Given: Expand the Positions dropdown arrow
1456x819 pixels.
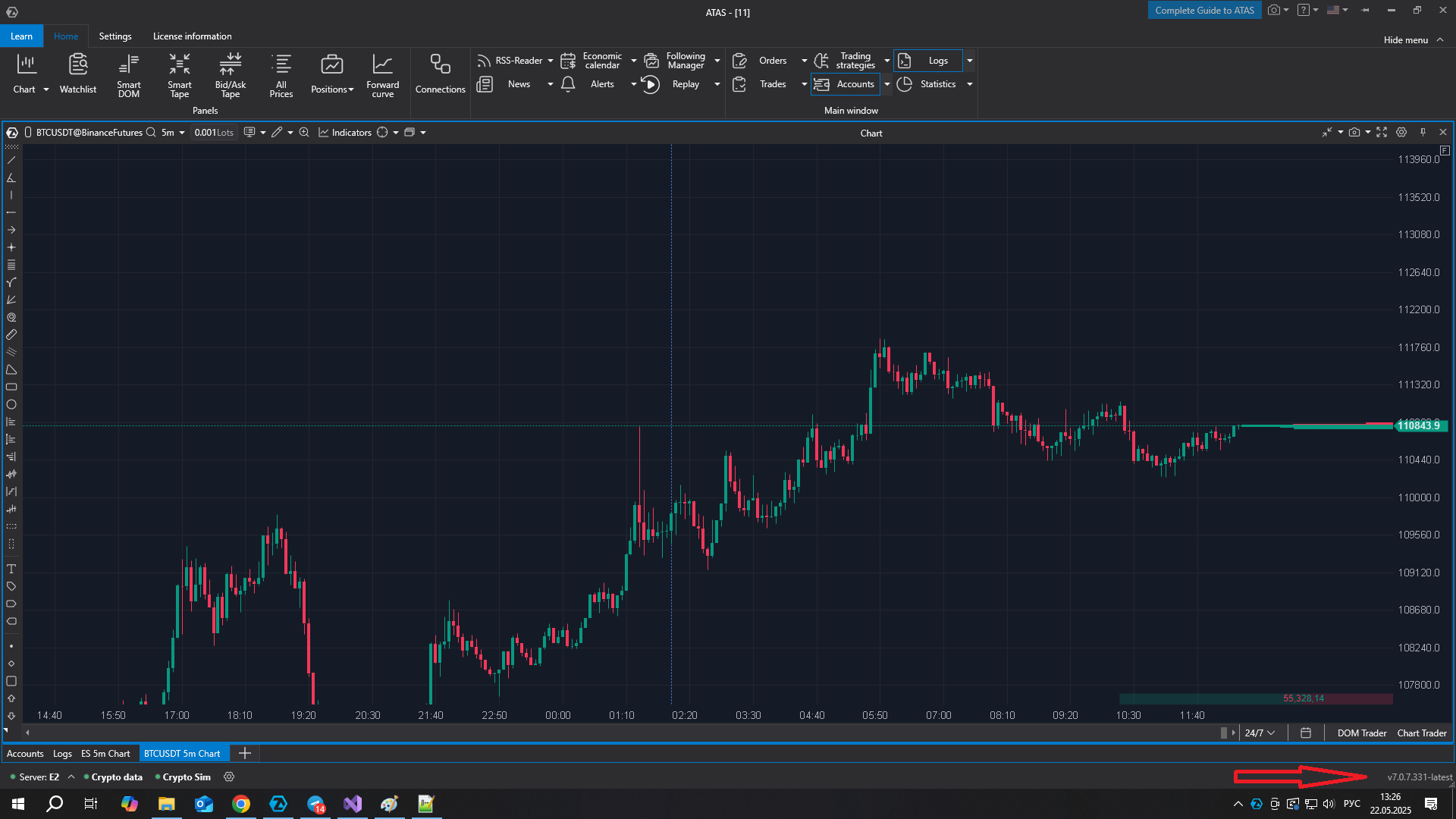Looking at the screenshot, I should (351, 89).
